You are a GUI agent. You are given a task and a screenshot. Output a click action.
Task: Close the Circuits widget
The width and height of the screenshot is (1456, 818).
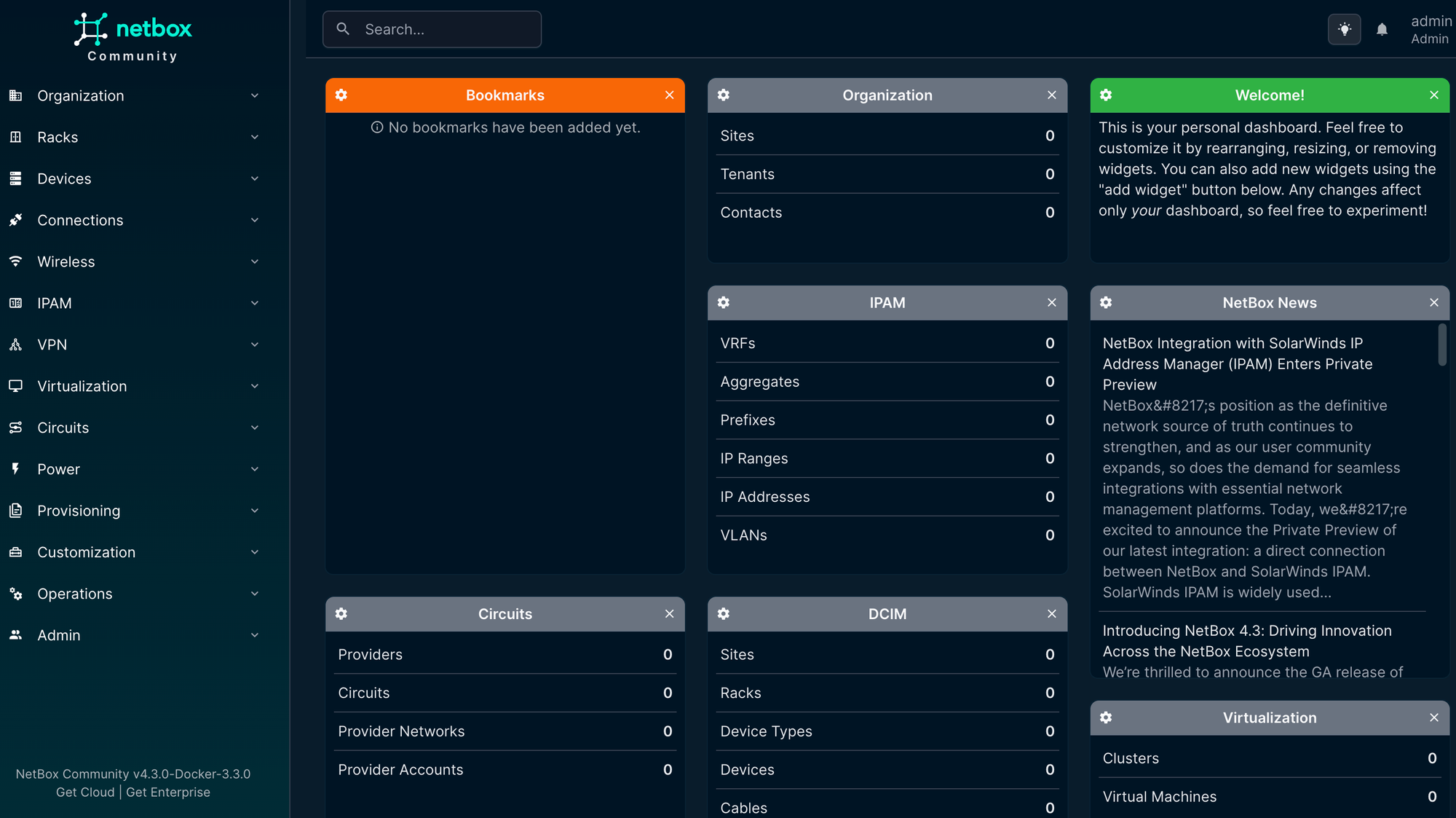669,614
